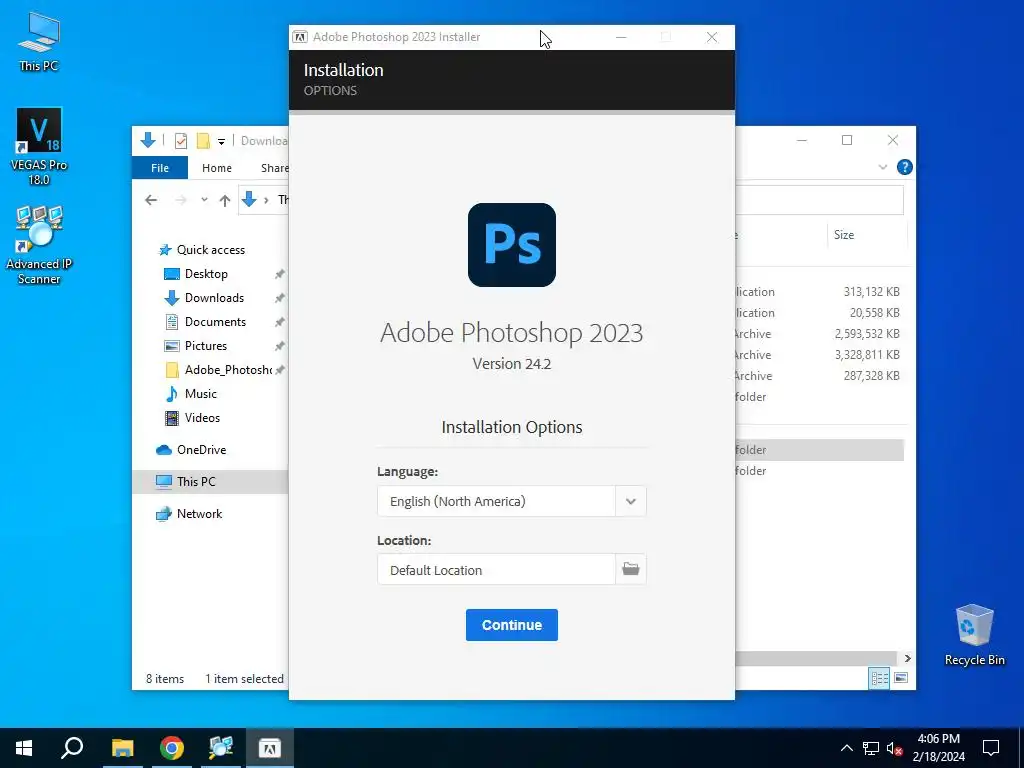The image size is (1024, 768).
Task: Go up one folder in File Explorer
Action: pyautogui.click(x=225, y=200)
